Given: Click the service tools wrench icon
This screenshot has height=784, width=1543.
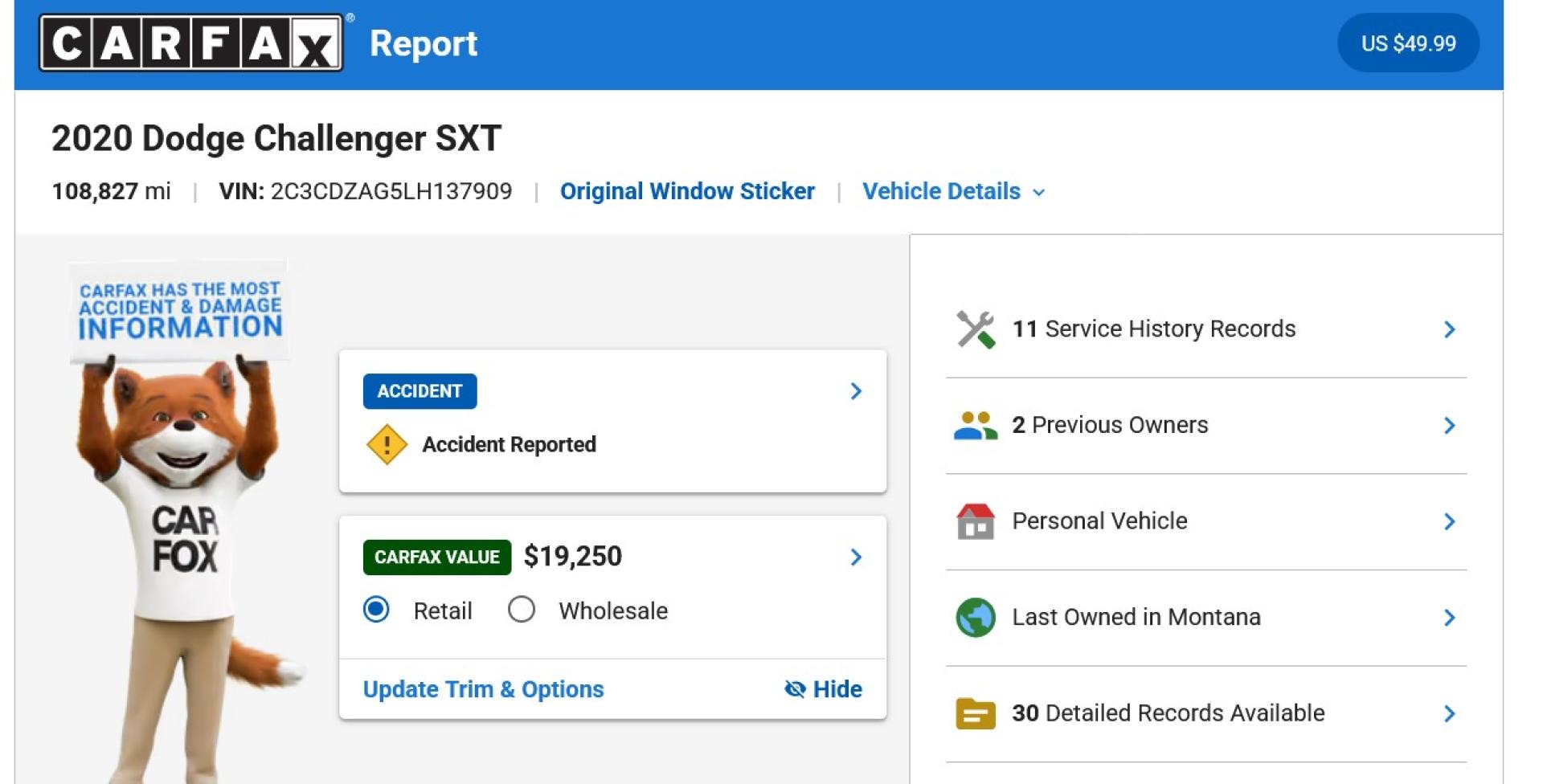Looking at the screenshot, I should point(976,329).
